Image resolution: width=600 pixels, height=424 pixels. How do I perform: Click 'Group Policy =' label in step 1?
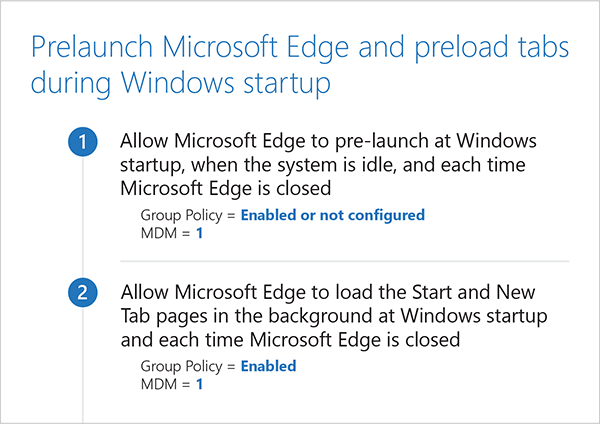(187, 215)
